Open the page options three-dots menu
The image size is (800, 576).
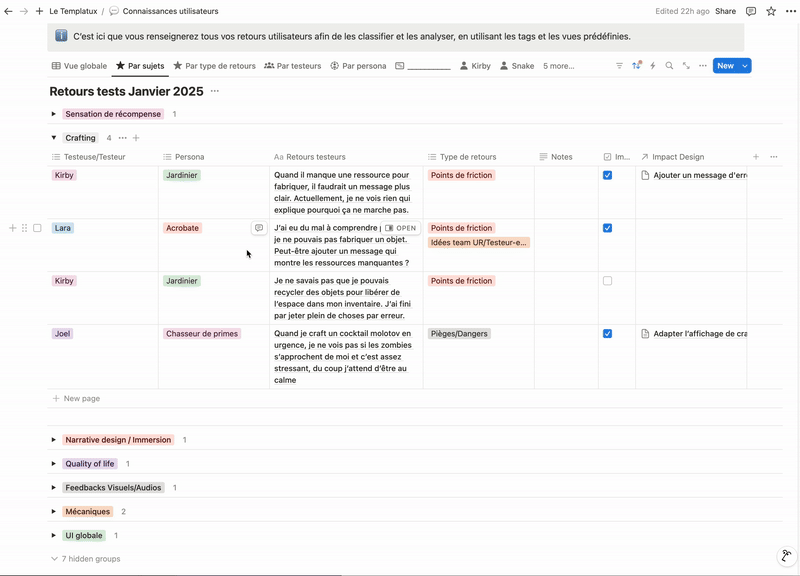[790, 11]
